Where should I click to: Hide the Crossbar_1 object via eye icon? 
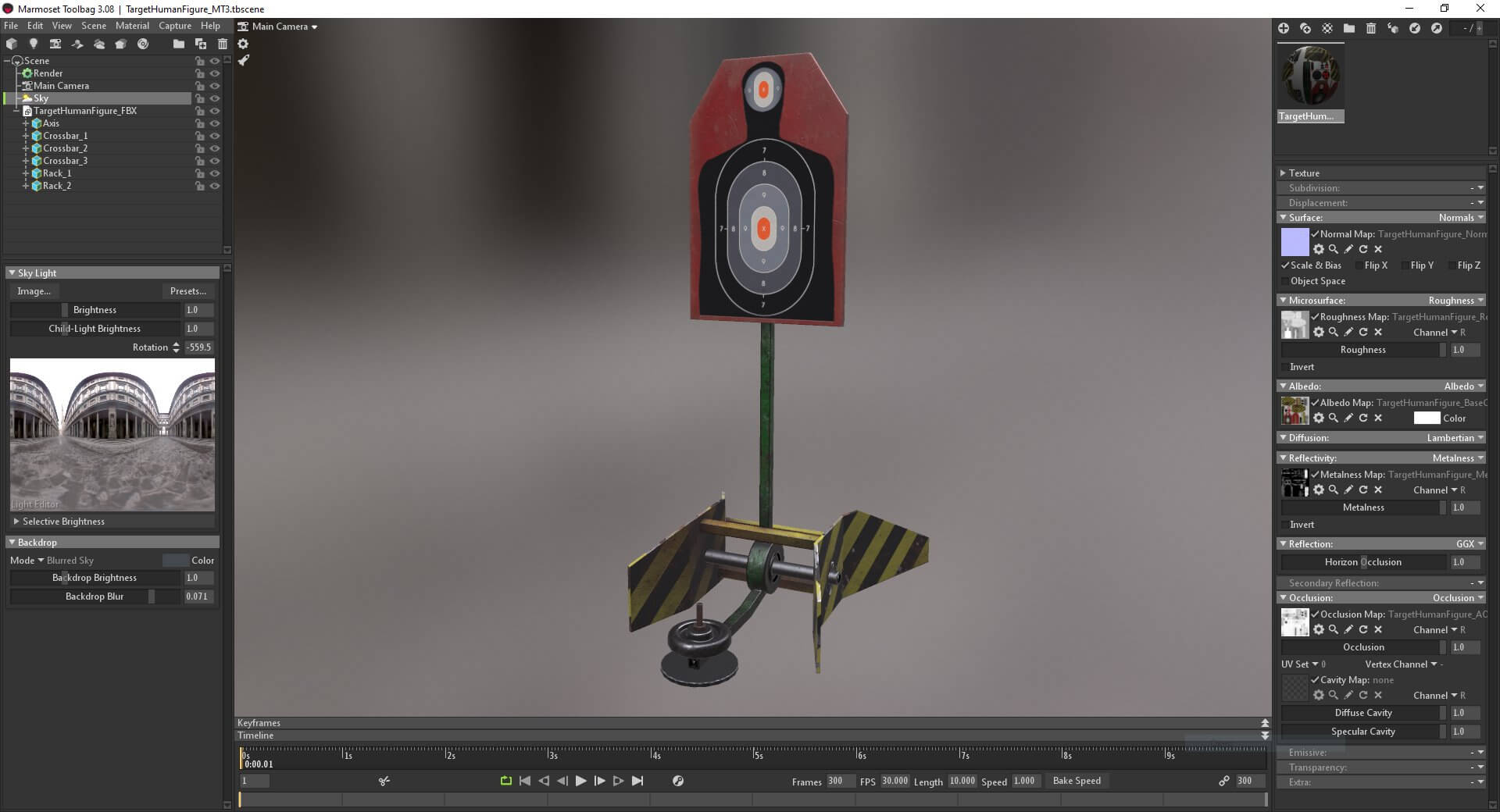tap(215, 136)
